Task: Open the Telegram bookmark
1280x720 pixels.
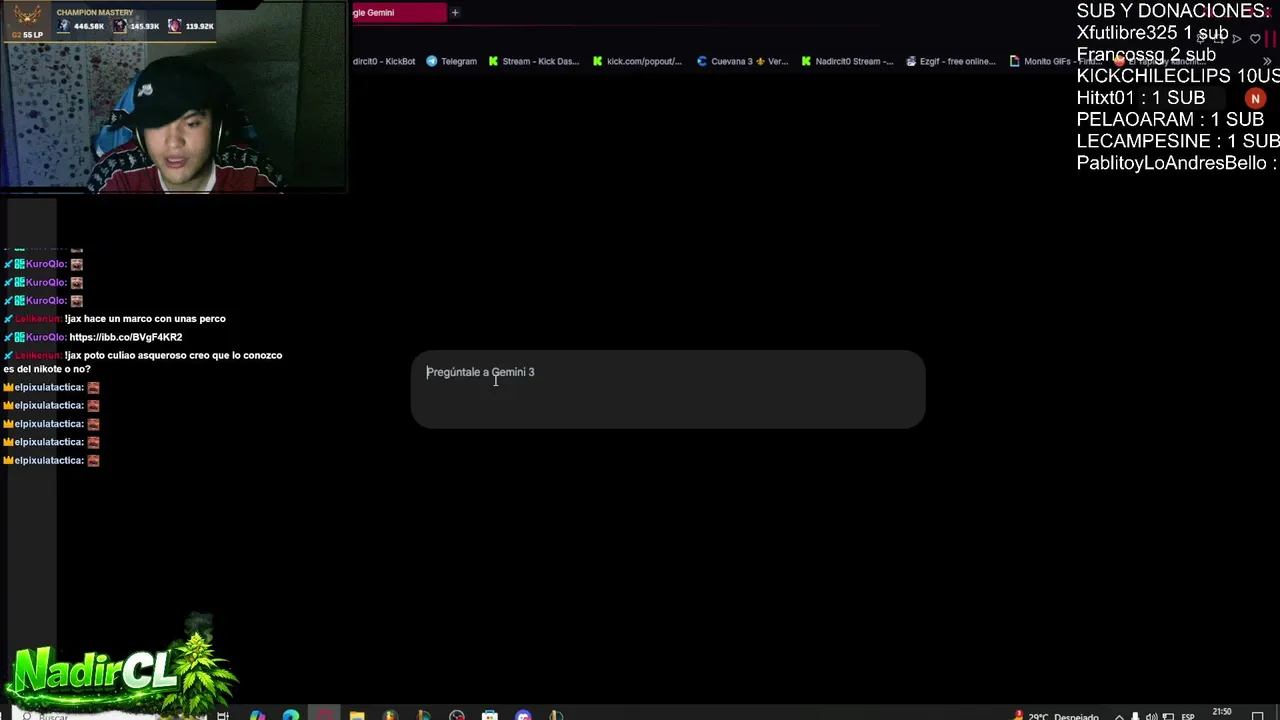Action: pyautogui.click(x=451, y=61)
